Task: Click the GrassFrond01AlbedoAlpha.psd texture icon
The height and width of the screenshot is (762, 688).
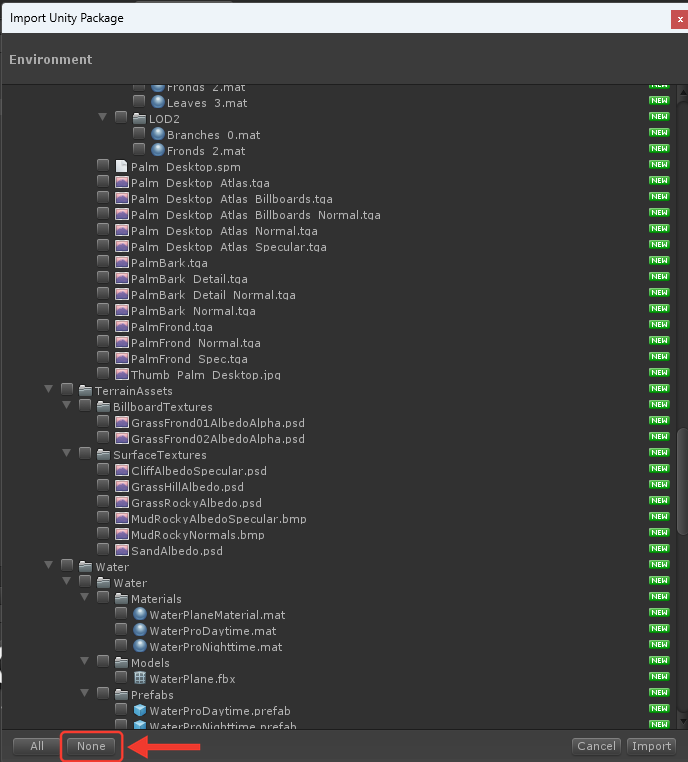Action: (121, 422)
